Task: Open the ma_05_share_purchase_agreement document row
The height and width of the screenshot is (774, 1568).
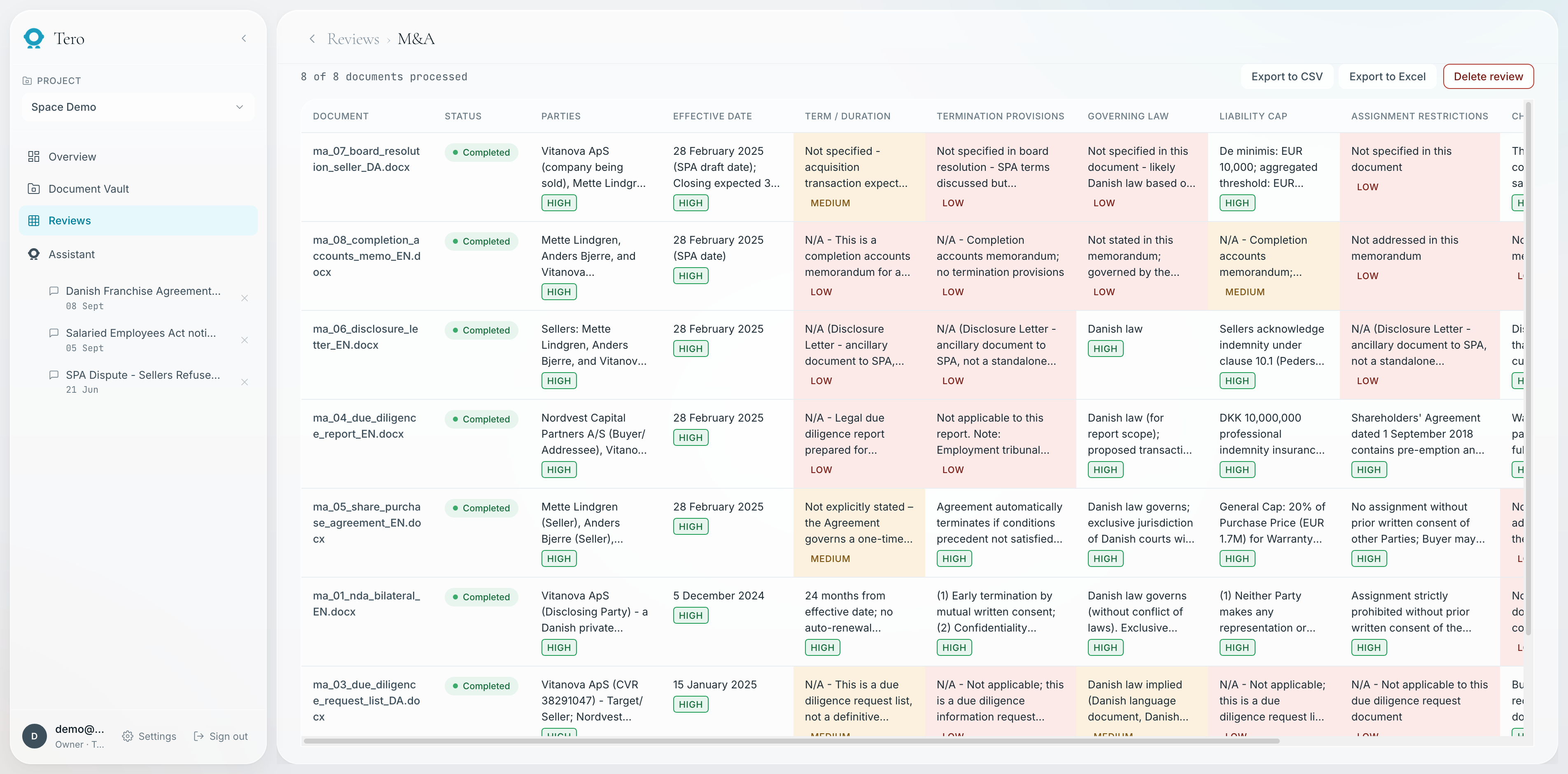Action: (366, 523)
